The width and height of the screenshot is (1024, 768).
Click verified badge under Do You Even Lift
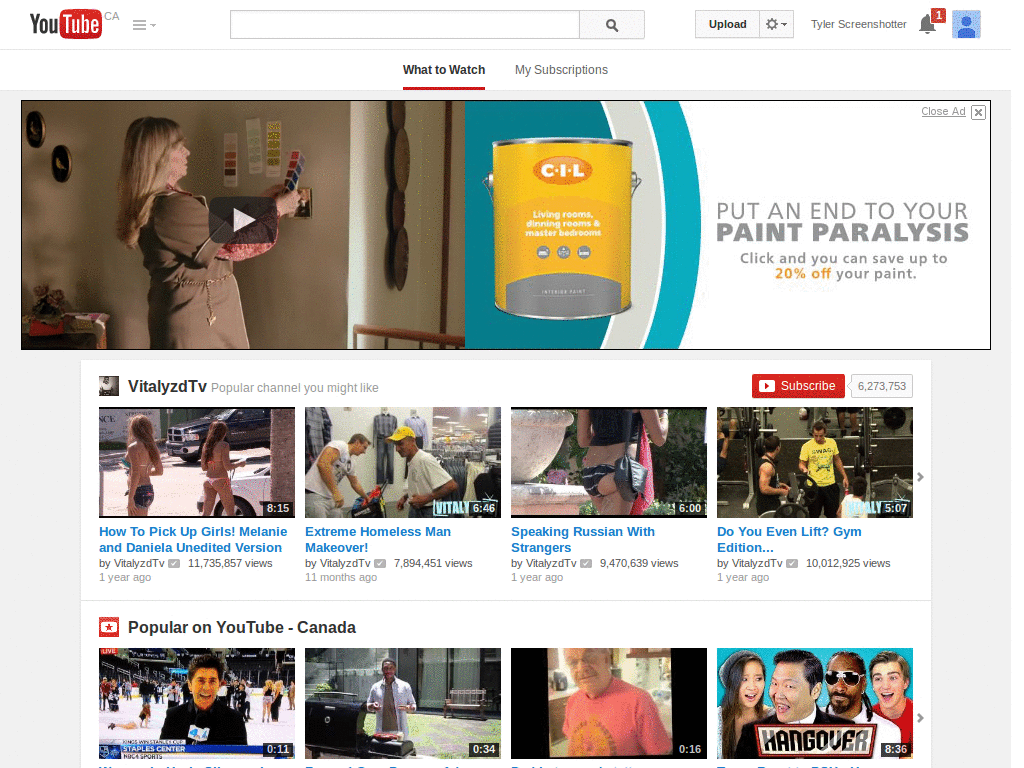click(x=792, y=564)
